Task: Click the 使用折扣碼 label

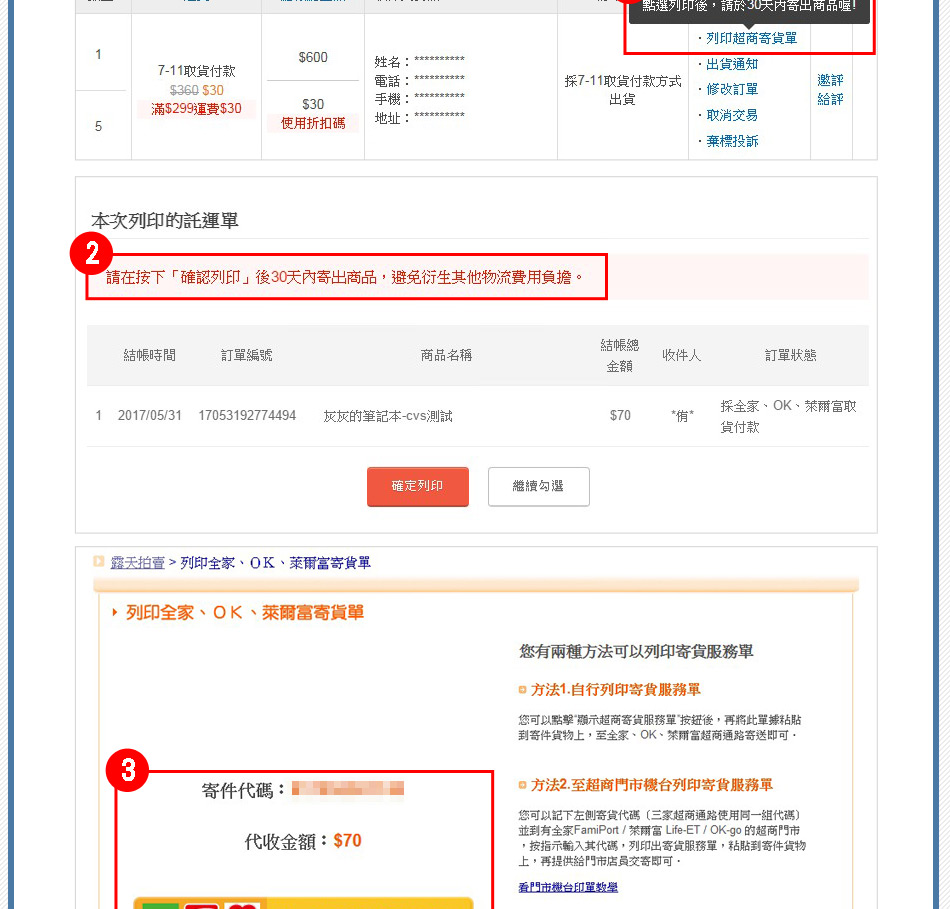Action: point(313,123)
